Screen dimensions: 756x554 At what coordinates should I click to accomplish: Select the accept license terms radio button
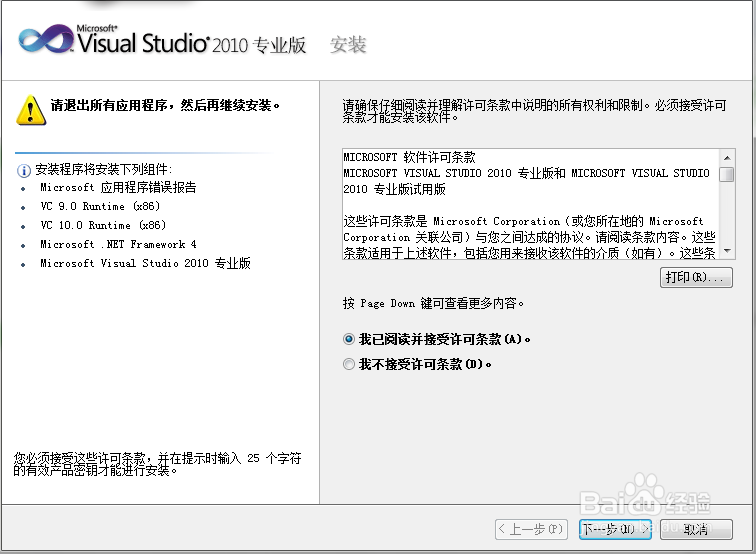(x=349, y=339)
